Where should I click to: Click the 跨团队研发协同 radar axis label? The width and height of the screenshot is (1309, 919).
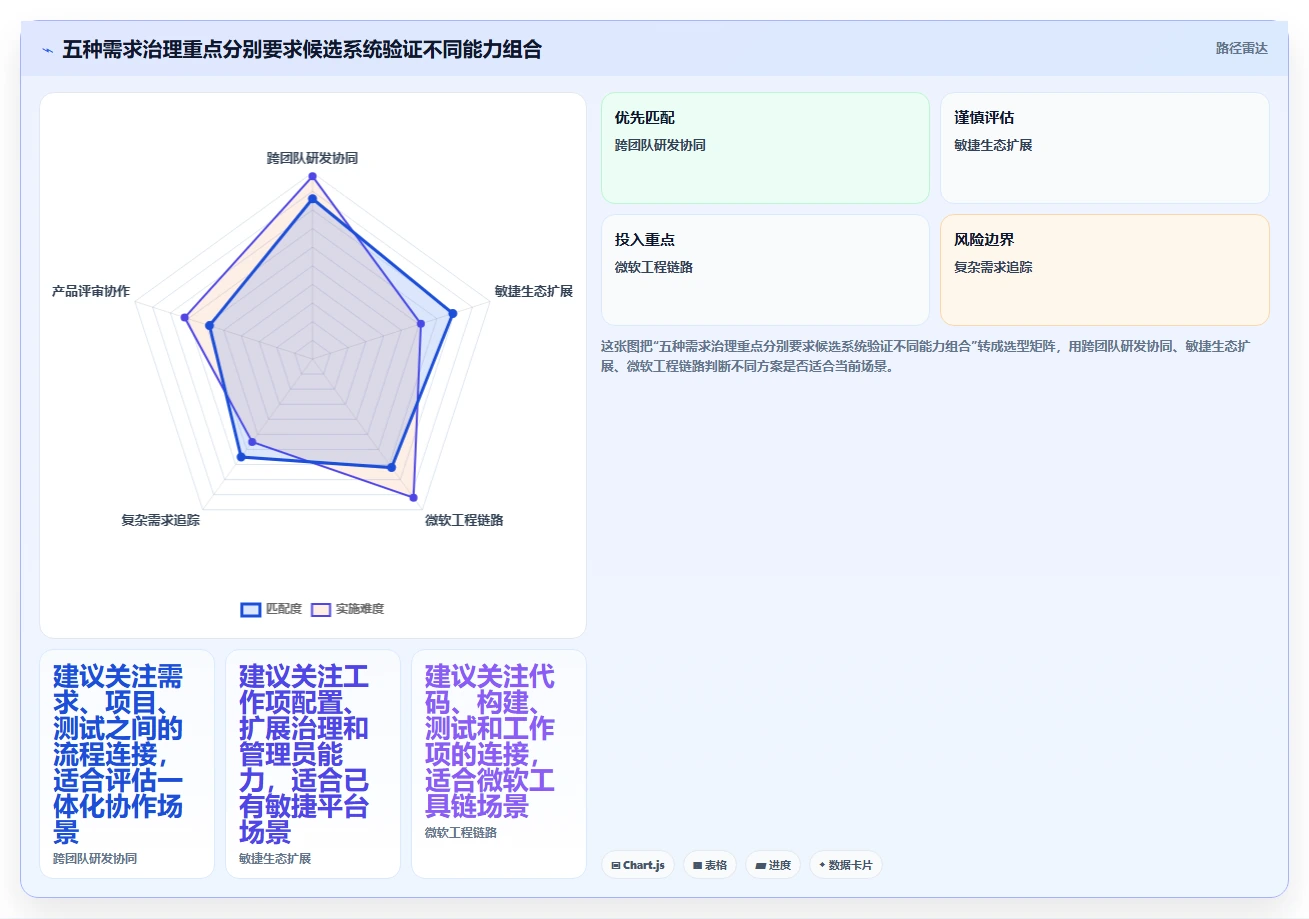click(x=312, y=158)
